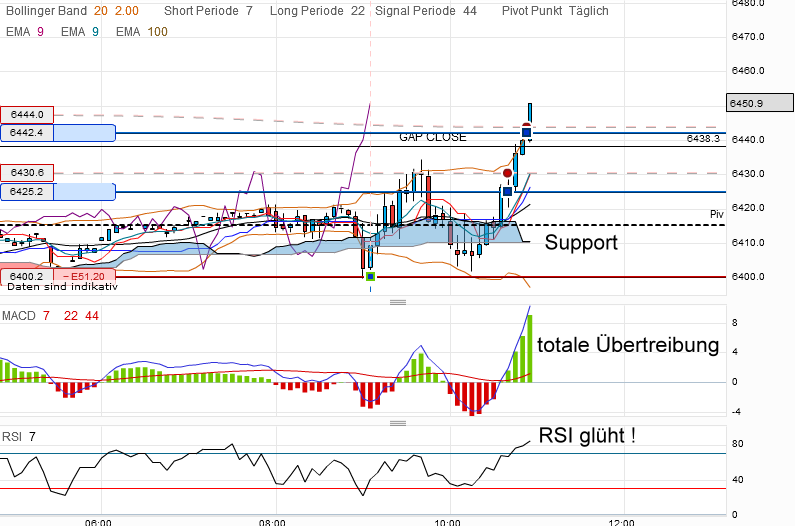Click the RSI 40 axis label
The height and width of the screenshot is (526, 795).
pos(737,479)
